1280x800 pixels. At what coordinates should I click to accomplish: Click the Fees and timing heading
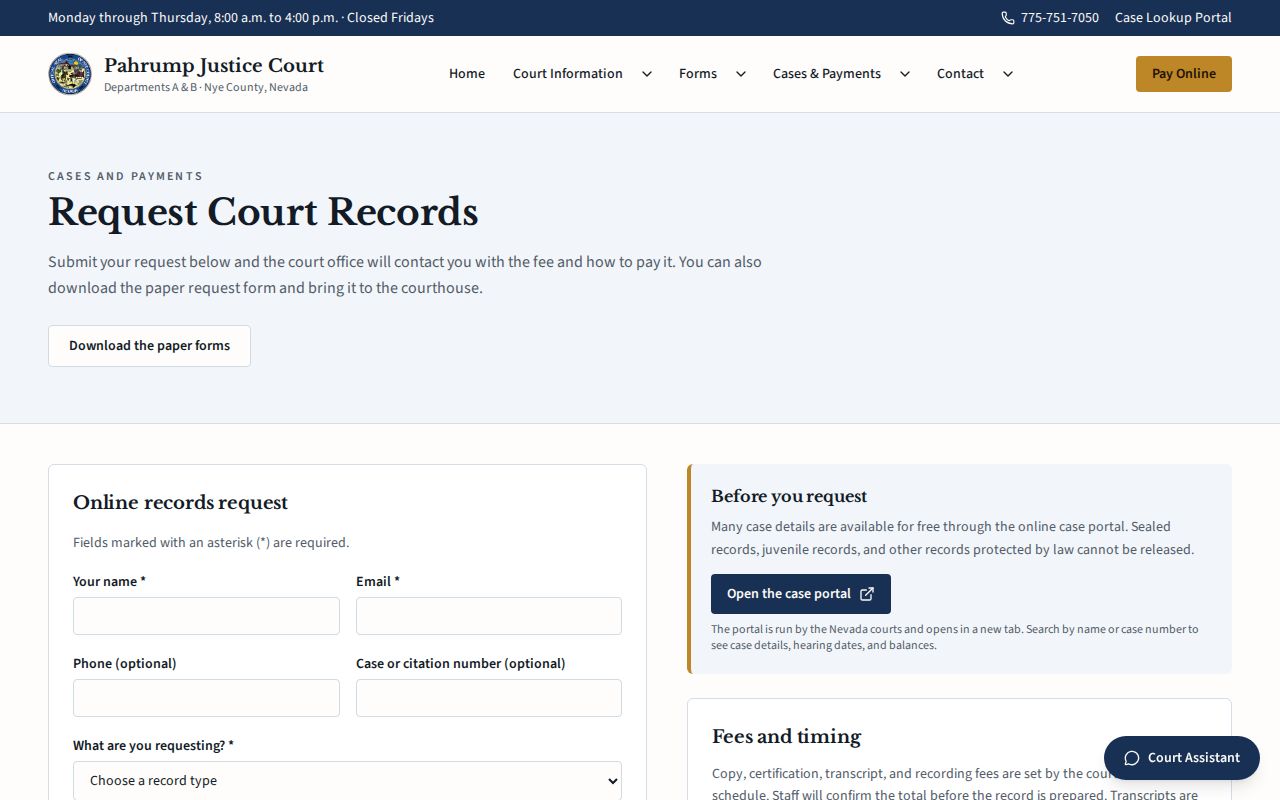tap(786, 737)
